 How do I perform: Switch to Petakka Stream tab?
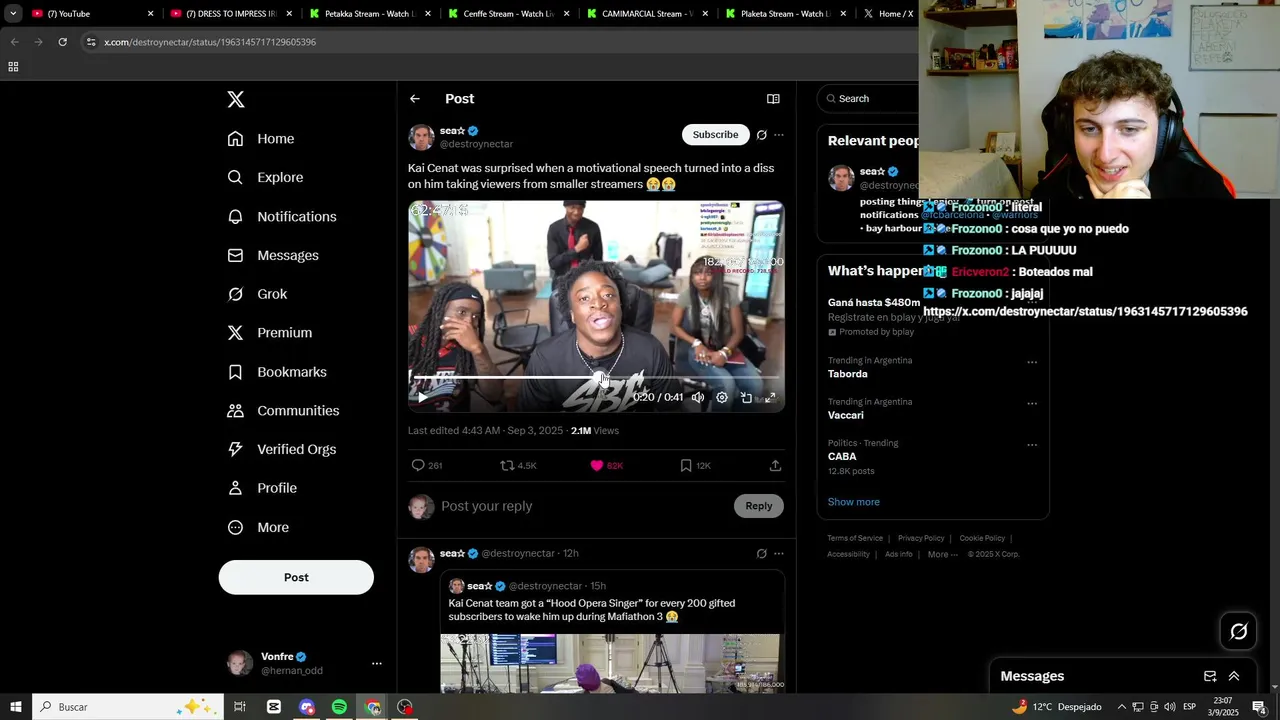369,14
